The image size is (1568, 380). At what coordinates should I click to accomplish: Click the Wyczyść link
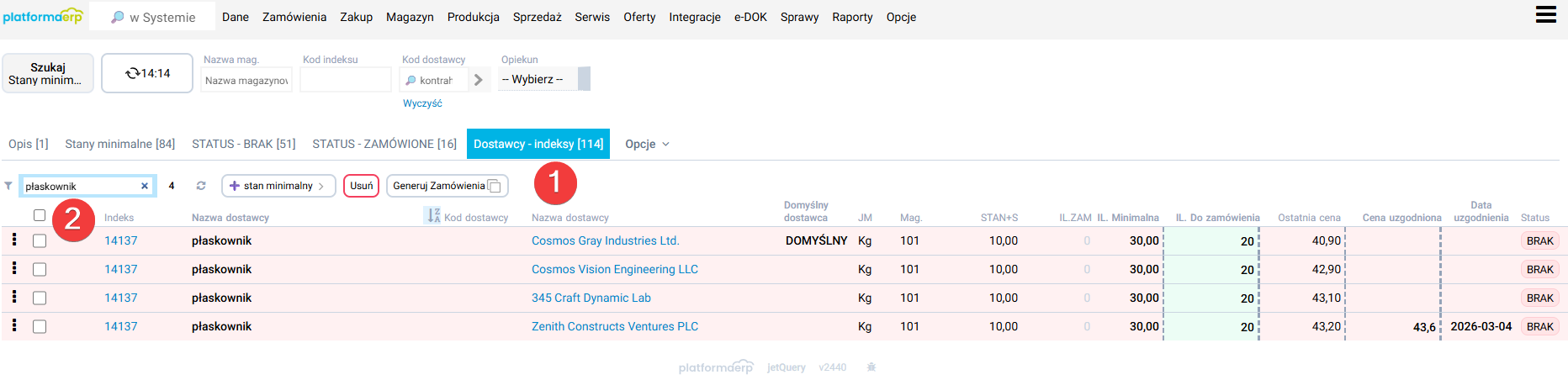(x=422, y=103)
